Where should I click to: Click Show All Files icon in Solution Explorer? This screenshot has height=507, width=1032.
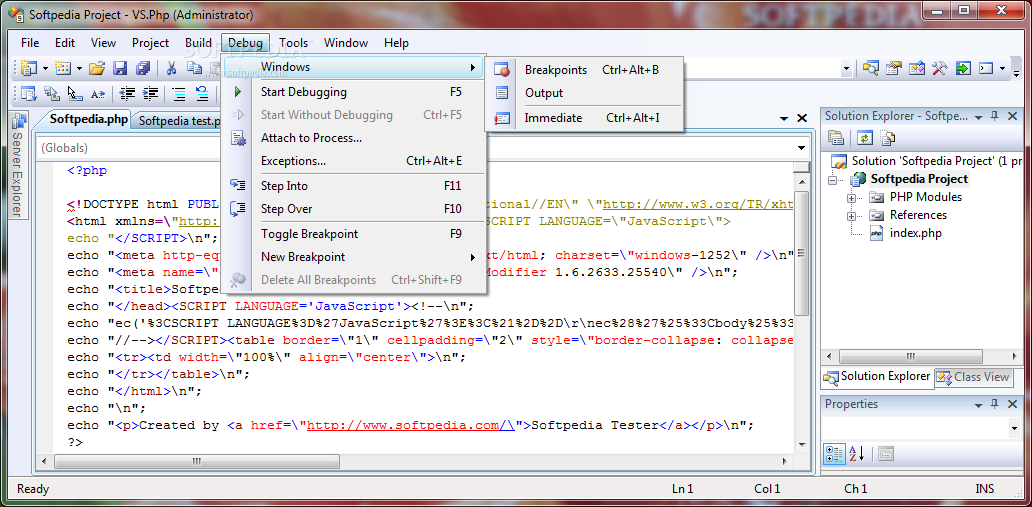pyautogui.click(x=888, y=138)
